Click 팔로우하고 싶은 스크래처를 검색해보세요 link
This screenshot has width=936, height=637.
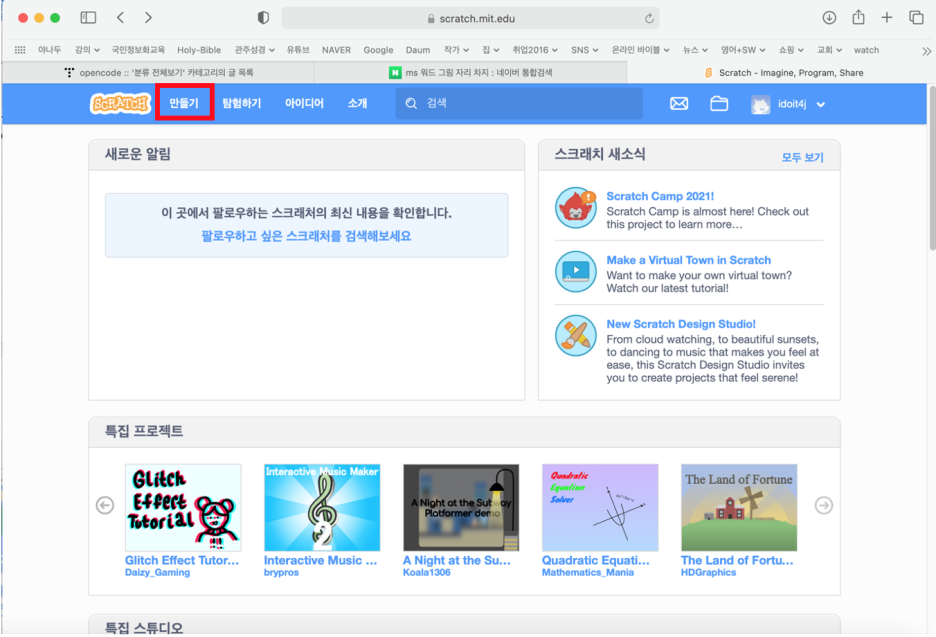pos(306,236)
